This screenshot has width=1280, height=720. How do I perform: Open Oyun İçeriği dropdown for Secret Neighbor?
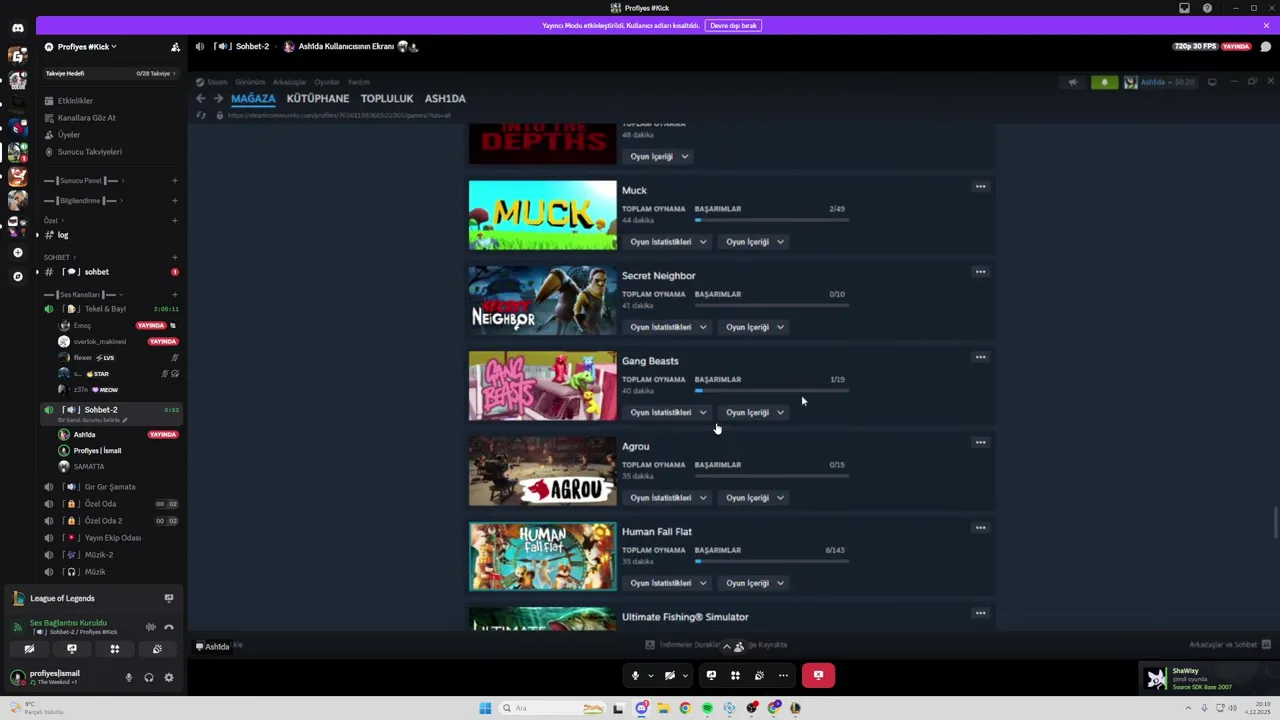tap(755, 327)
